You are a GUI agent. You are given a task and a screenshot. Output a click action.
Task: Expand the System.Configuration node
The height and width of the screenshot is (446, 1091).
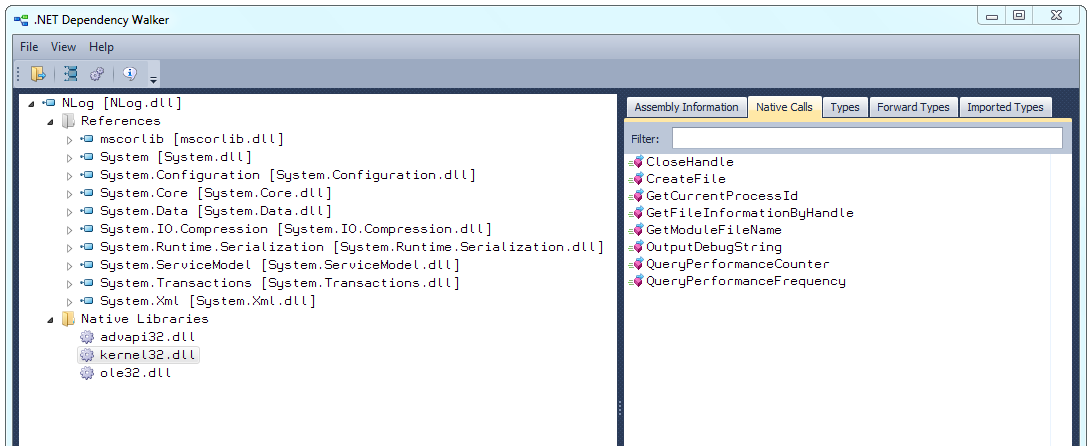[x=69, y=176]
